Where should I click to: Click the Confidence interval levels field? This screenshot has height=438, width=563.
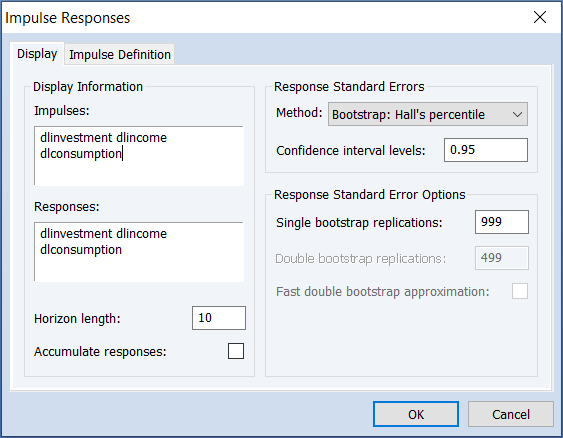coord(486,150)
